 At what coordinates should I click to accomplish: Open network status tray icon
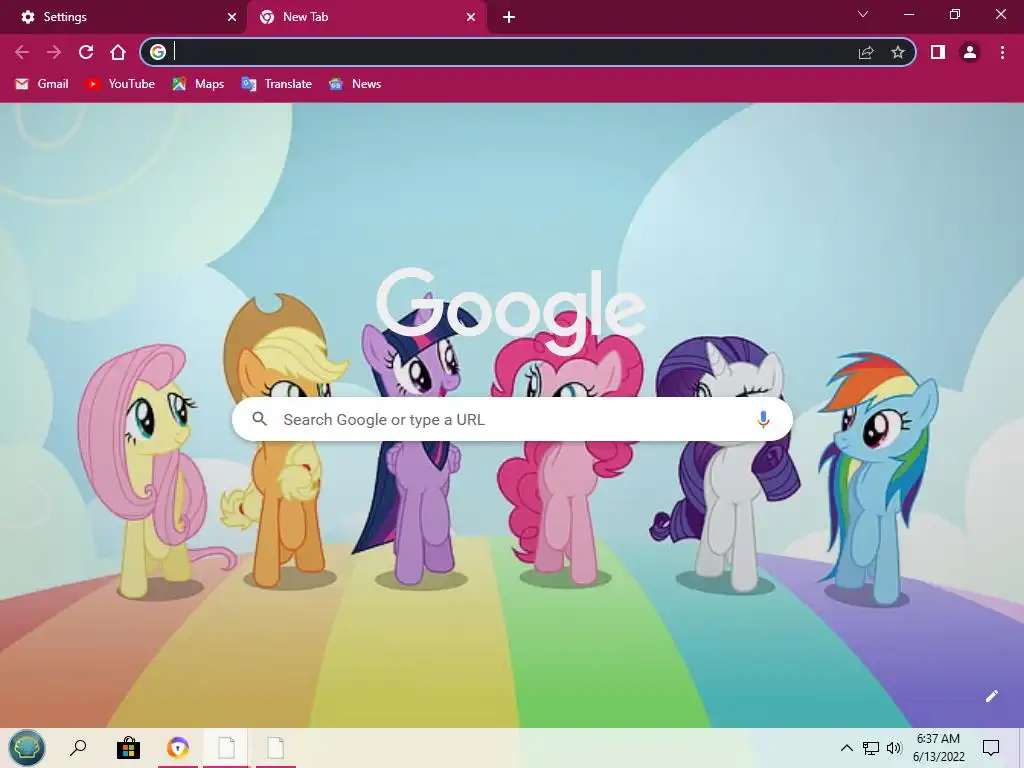(x=871, y=748)
